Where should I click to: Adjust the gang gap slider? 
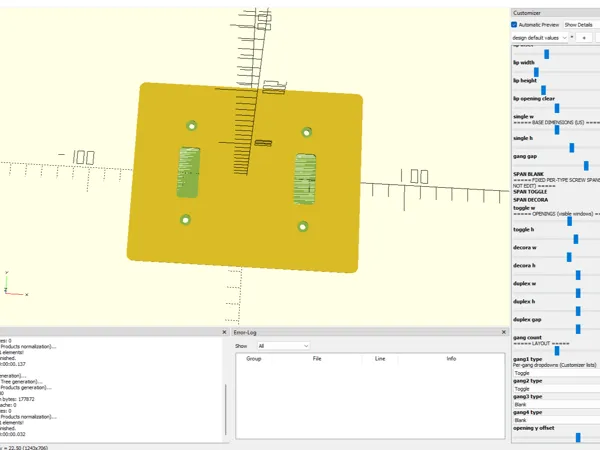click(x=586, y=166)
